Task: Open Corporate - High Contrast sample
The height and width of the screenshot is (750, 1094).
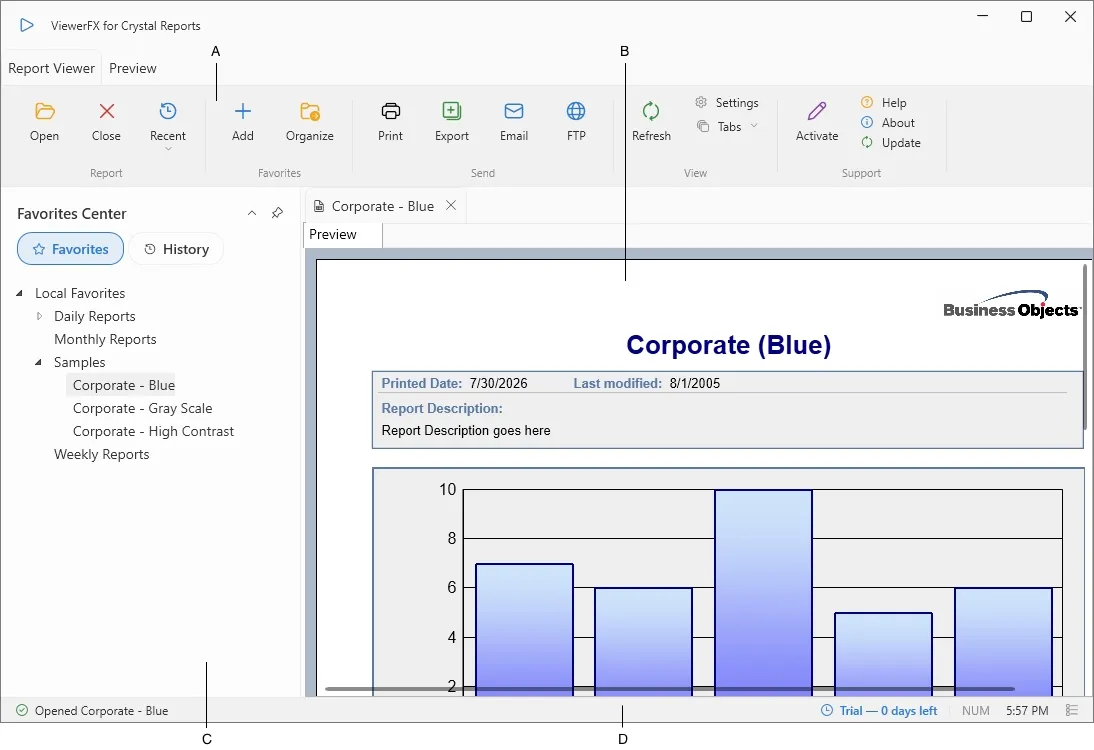Action: [x=153, y=432]
